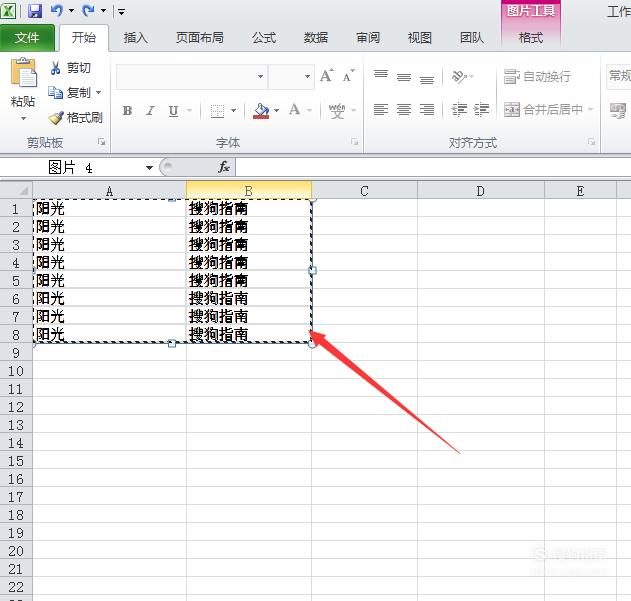Image resolution: width=631 pixels, height=601 pixels.
Task: Click the Orientation text rotation icon
Action: click(459, 76)
